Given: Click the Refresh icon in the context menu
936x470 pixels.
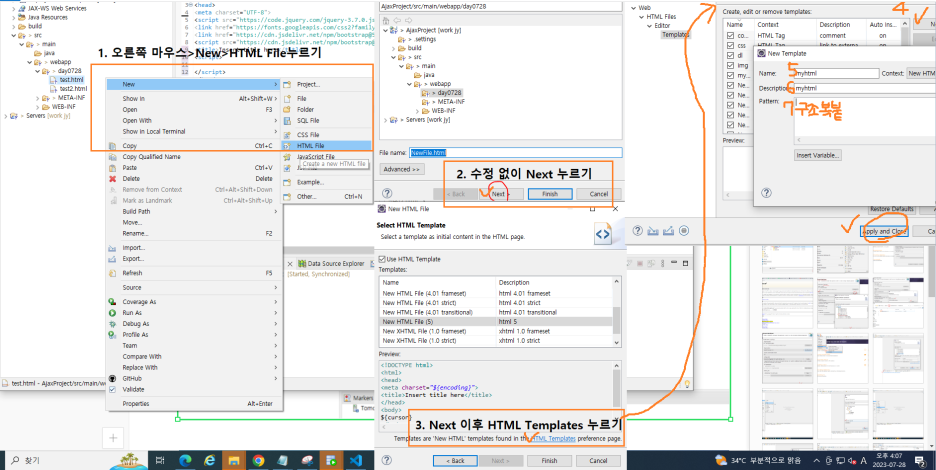Looking at the screenshot, I should (112, 274).
